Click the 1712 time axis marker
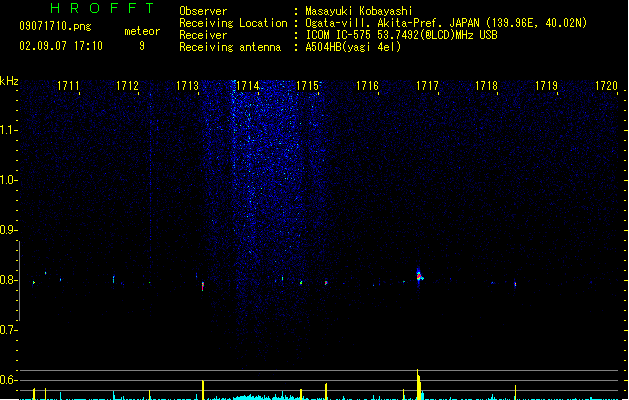The height and width of the screenshot is (400, 629). (x=127, y=86)
